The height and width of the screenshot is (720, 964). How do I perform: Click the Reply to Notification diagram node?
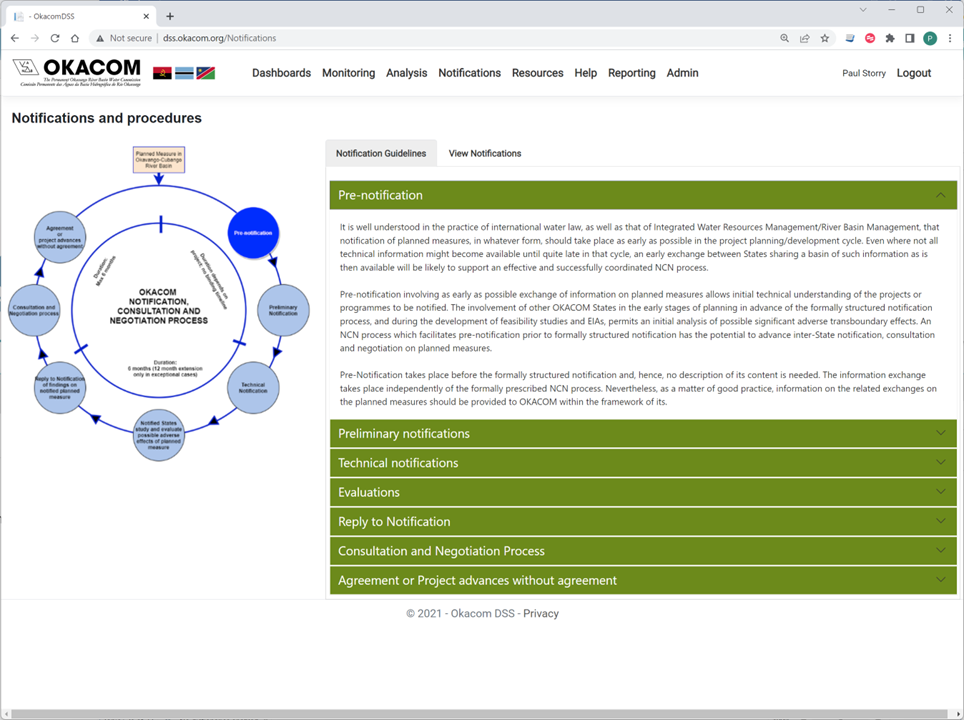[x=60, y=388]
